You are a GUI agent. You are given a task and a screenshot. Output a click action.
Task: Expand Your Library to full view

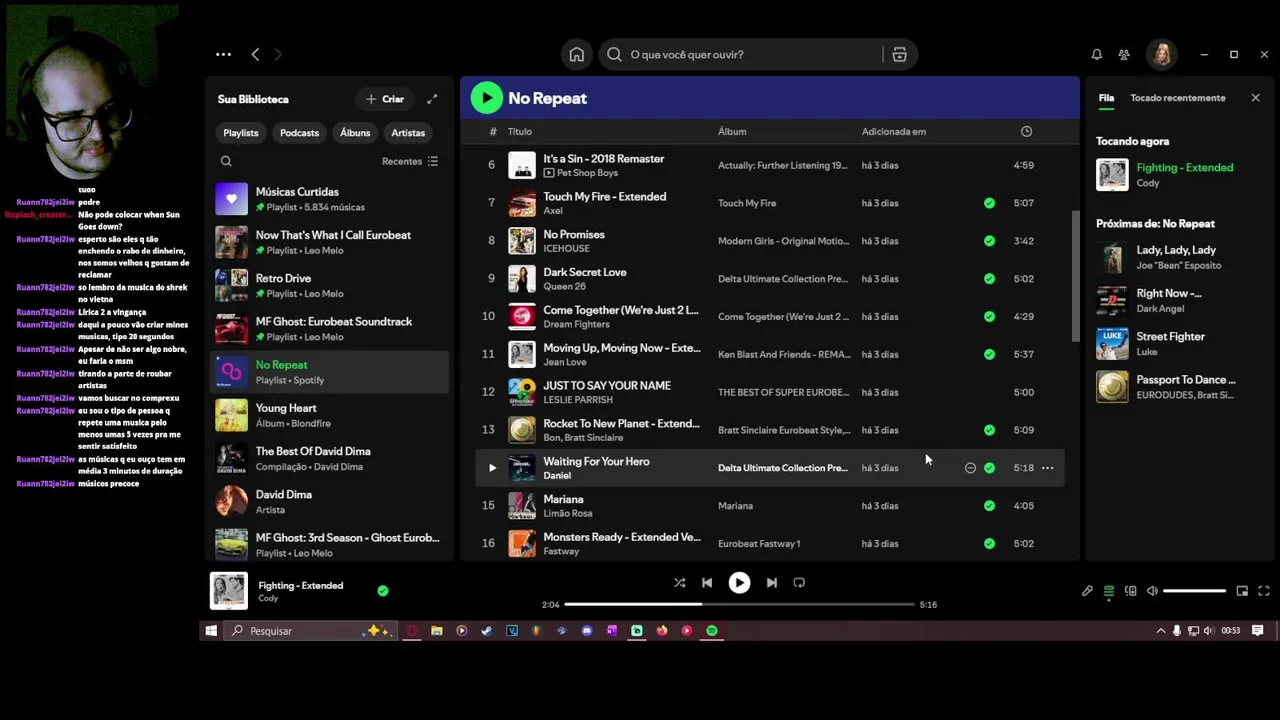click(432, 99)
